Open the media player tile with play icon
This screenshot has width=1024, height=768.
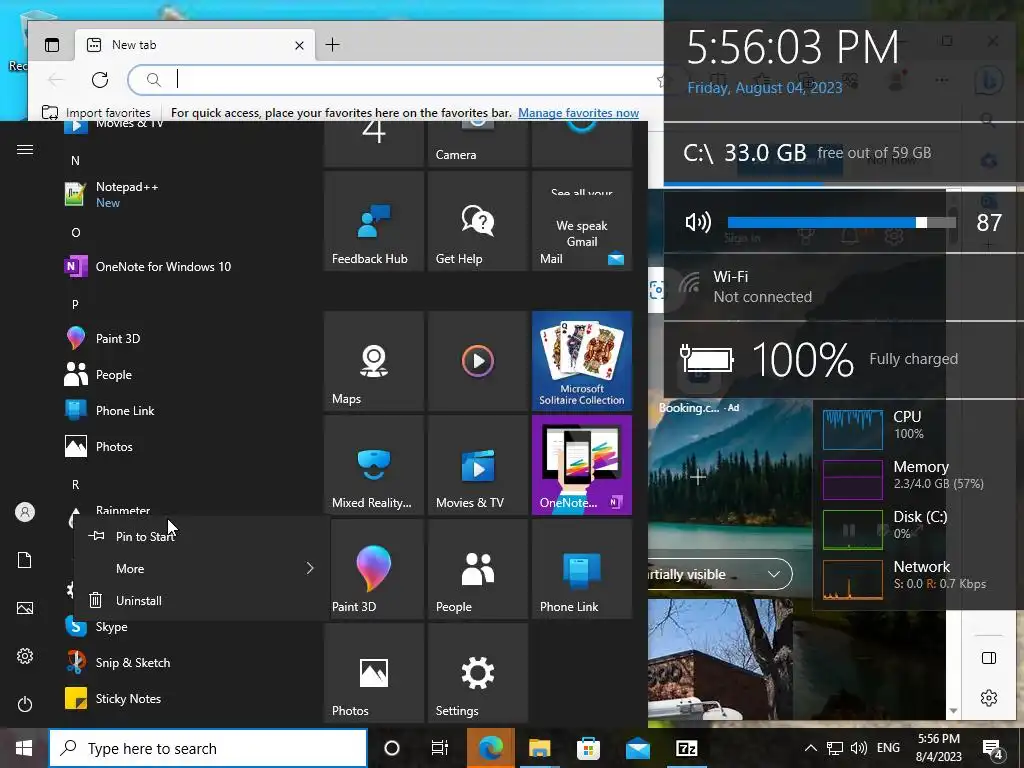click(x=477, y=361)
